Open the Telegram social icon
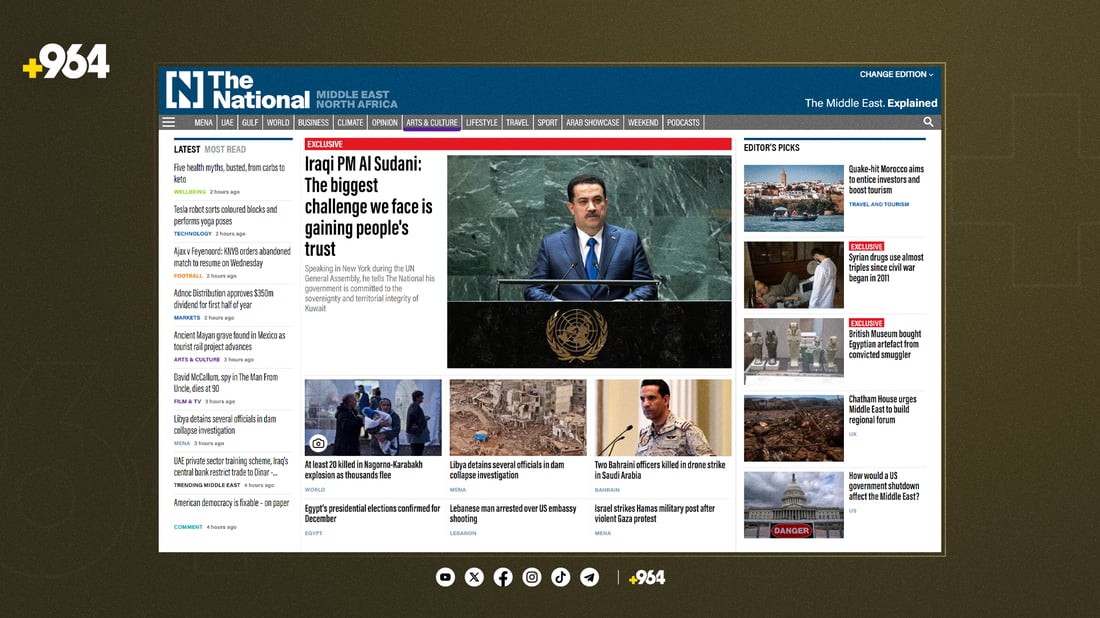The height and width of the screenshot is (618, 1100). tap(590, 577)
